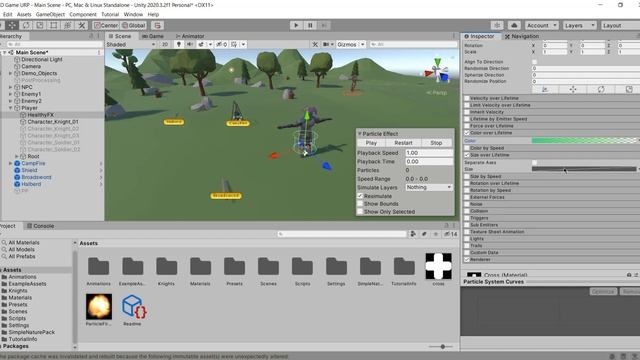This screenshot has width=640, height=360.
Task: Switch to the Animator tab
Action: coord(190,36)
